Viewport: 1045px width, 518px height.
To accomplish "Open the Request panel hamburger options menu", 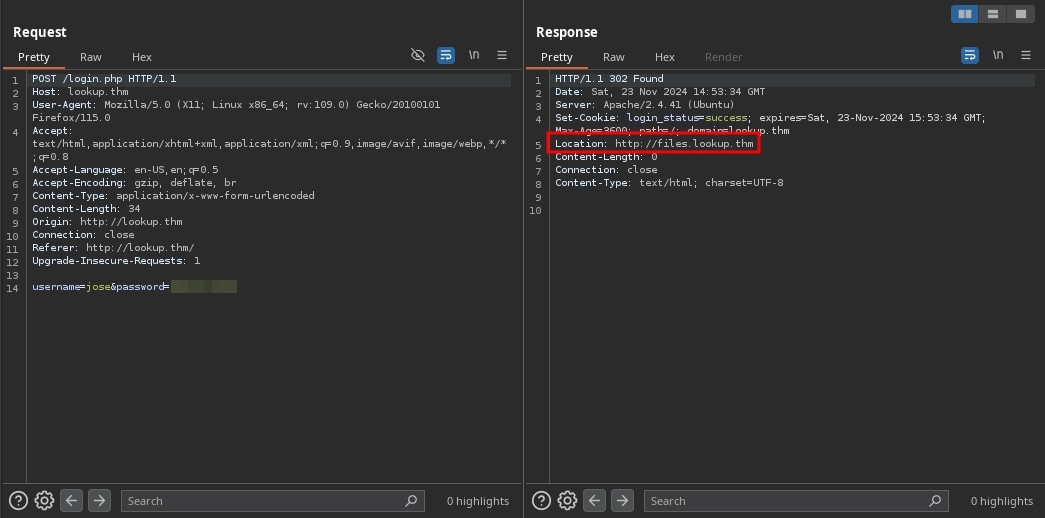I will (502, 56).
